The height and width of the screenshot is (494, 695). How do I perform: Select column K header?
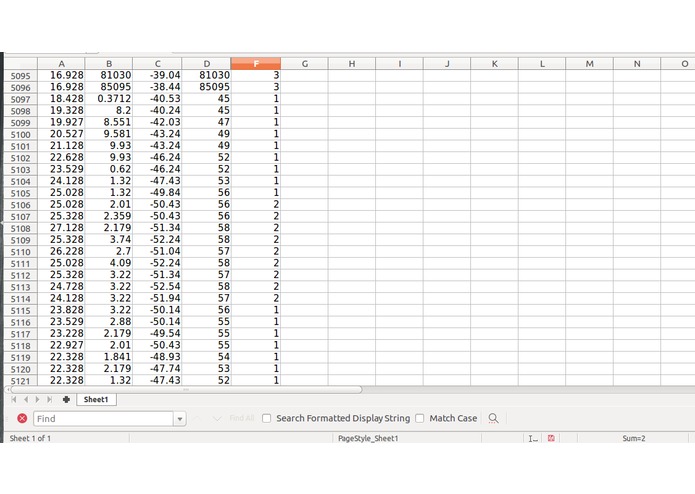coord(495,64)
